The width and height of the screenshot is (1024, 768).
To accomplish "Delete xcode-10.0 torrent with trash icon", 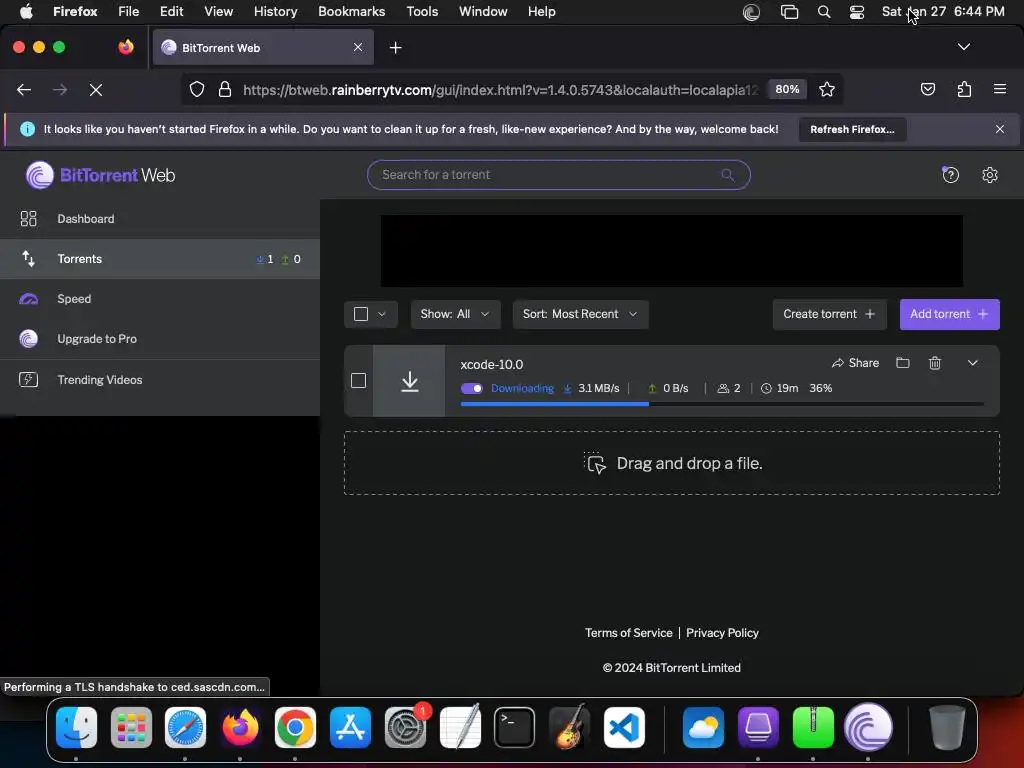I will click(x=935, y=362).
